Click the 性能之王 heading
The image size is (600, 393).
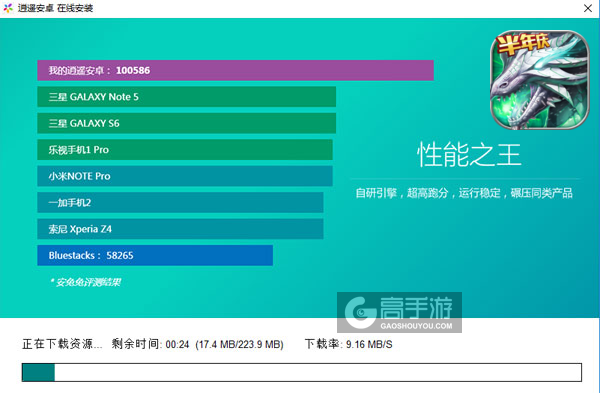click(x=469, y=155)
